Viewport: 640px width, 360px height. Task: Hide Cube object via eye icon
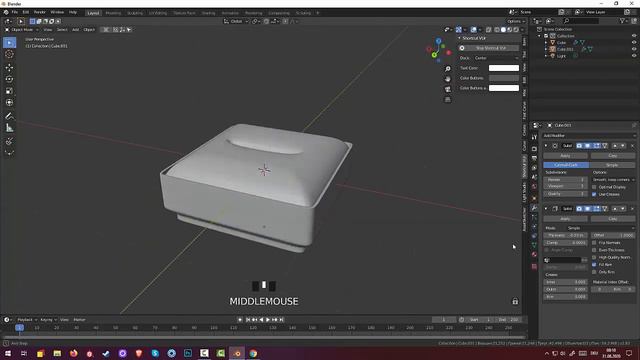tap(634, 42)
